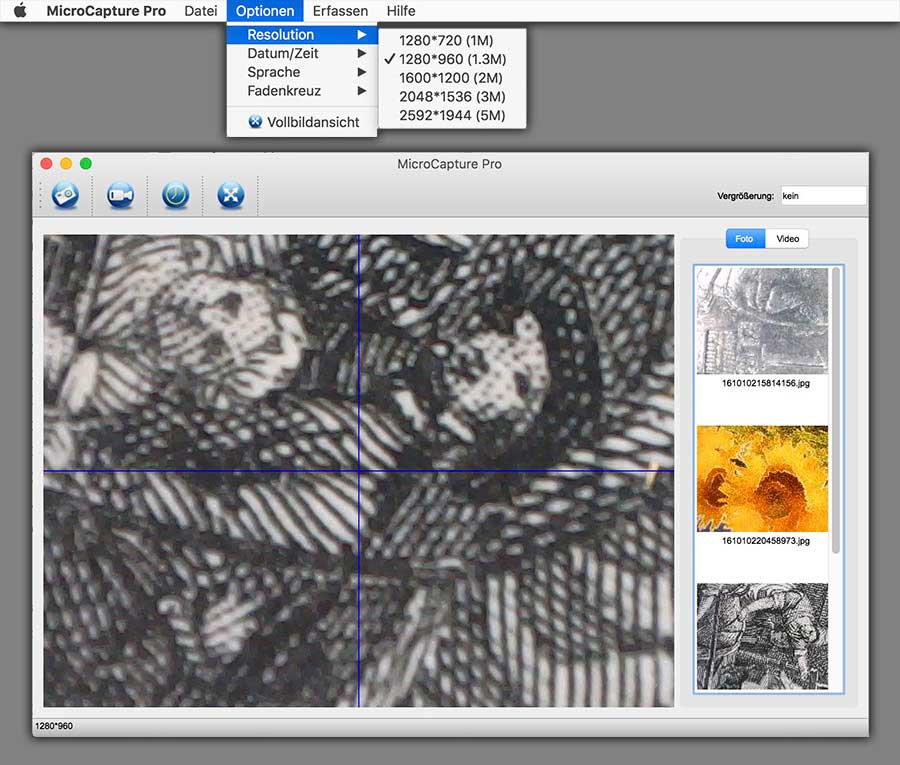900x765 pixels.
Task: Click the fullscreen arrows toolbar icon
Action: 231,195
